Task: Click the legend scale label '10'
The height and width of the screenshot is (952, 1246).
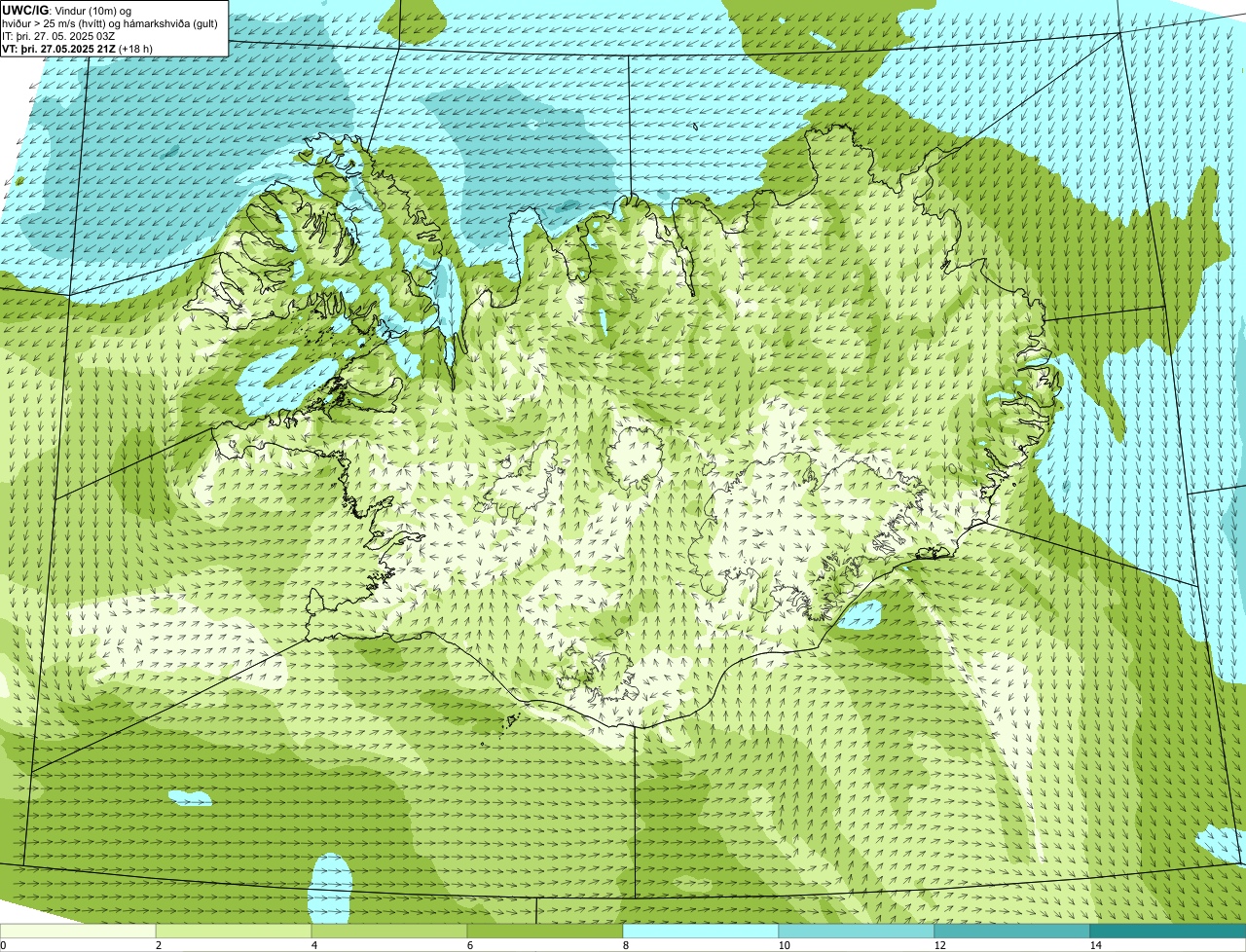Action: [784, 945]
